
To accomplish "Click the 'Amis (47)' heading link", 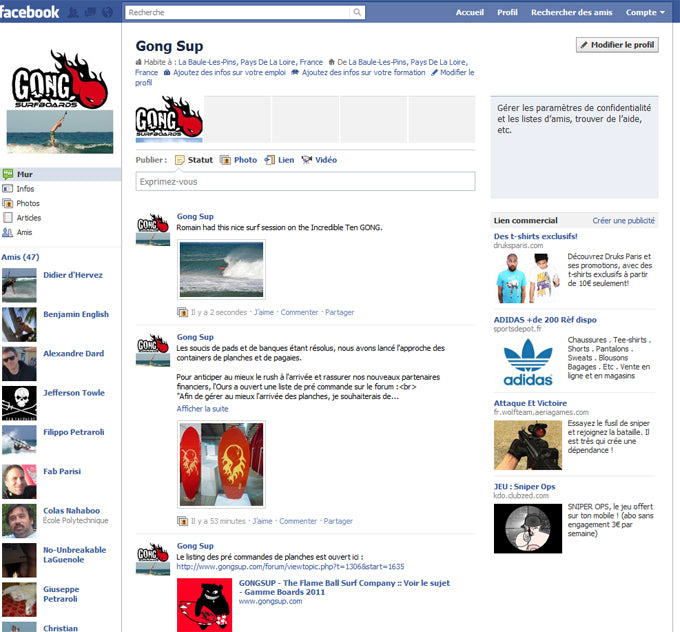I will tap(20, 257).
